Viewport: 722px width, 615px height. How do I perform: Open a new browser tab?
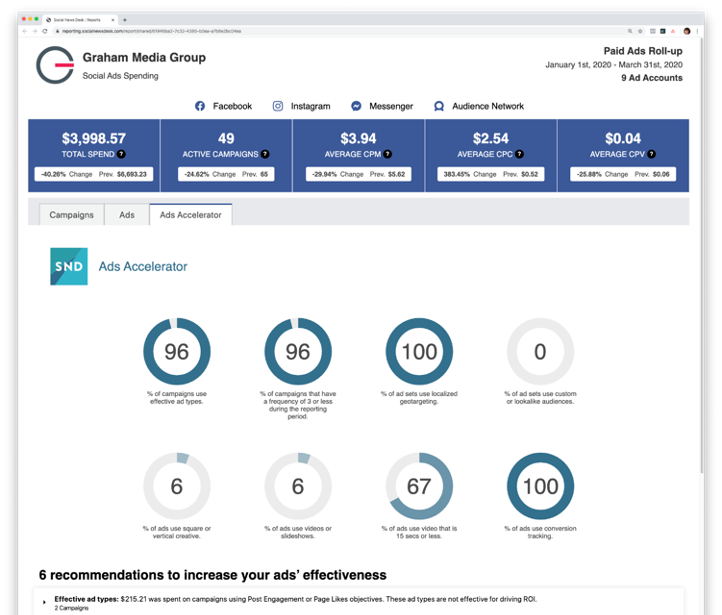125,20
